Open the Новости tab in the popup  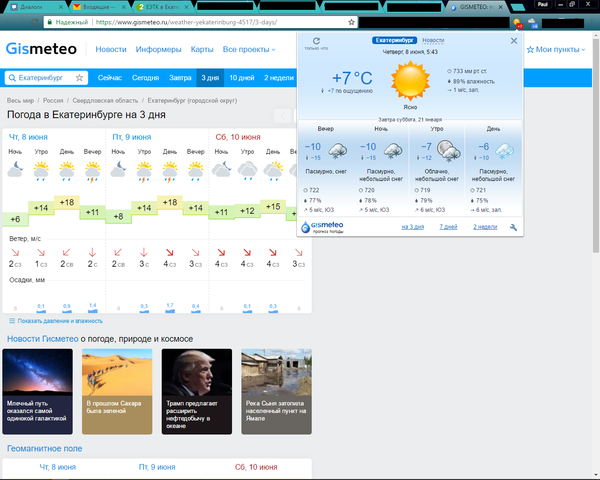click(433, 40)
